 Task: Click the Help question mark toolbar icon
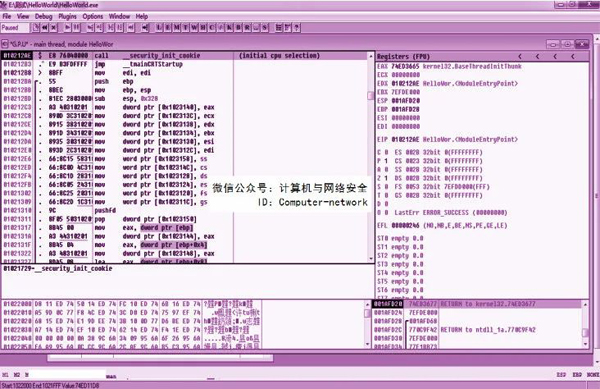pos(297,28)
